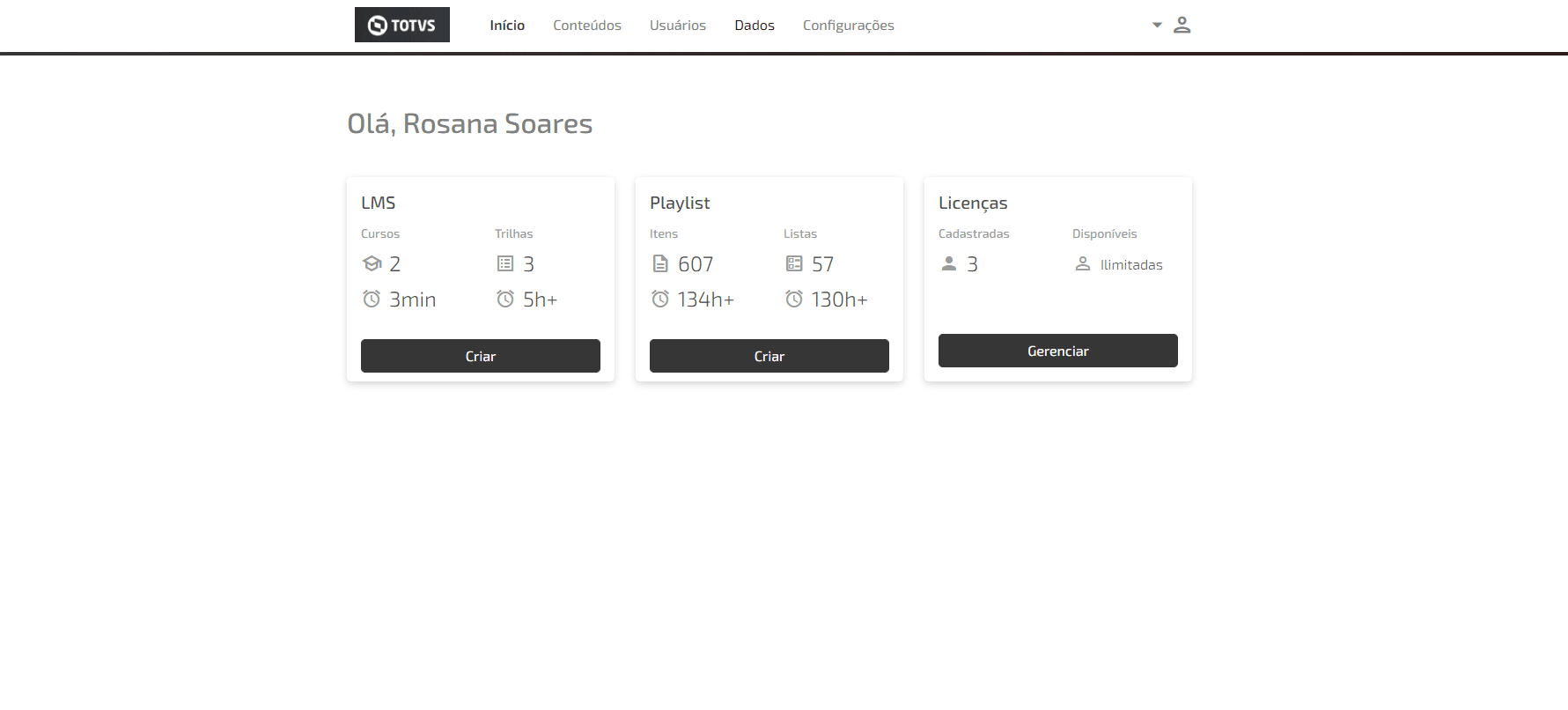The image size is (1568, 710).
Task: Click the 134h+ duration value
Action: 706,300
